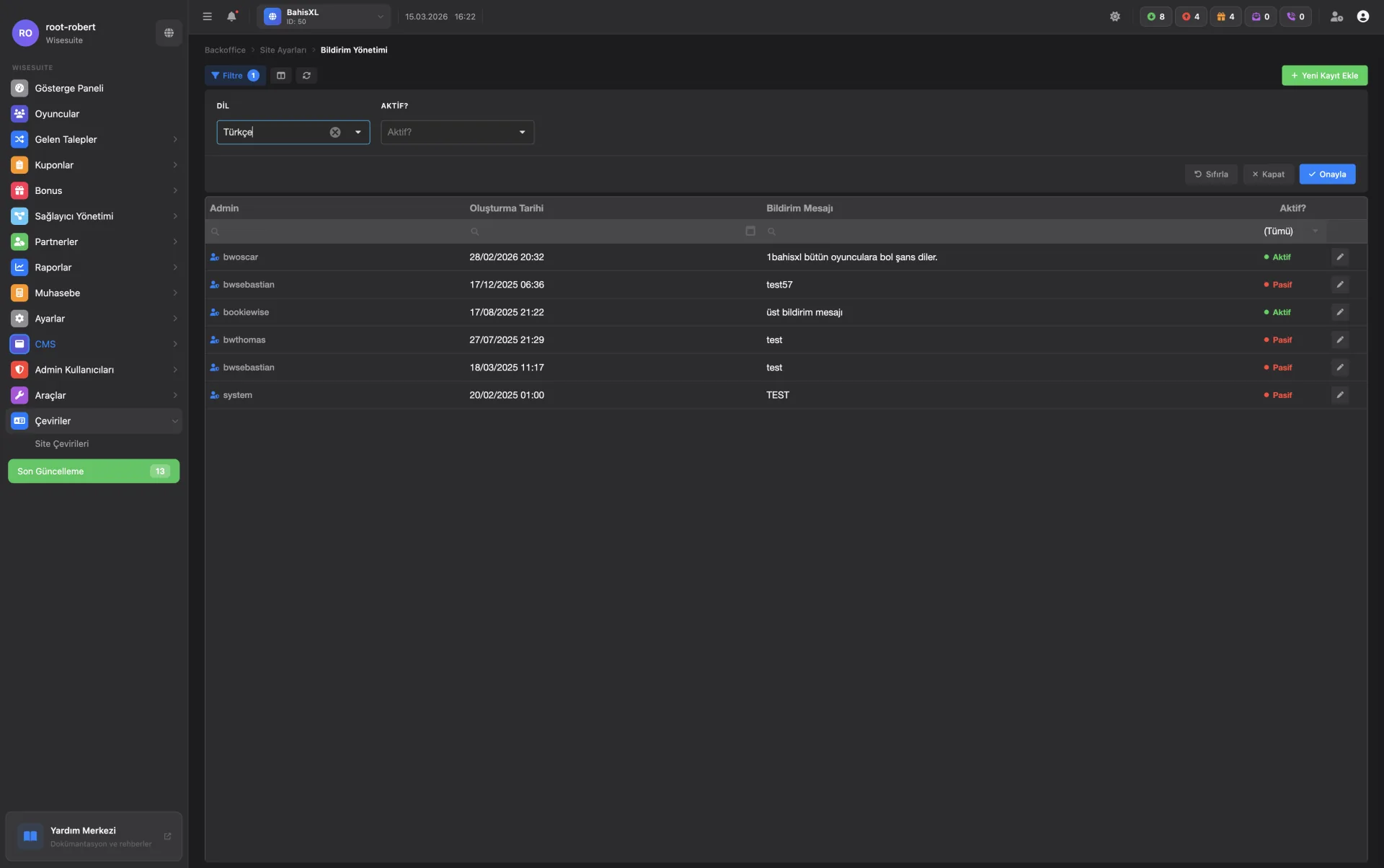Click the edit pencil for bwoscar row

[1339, 257]
